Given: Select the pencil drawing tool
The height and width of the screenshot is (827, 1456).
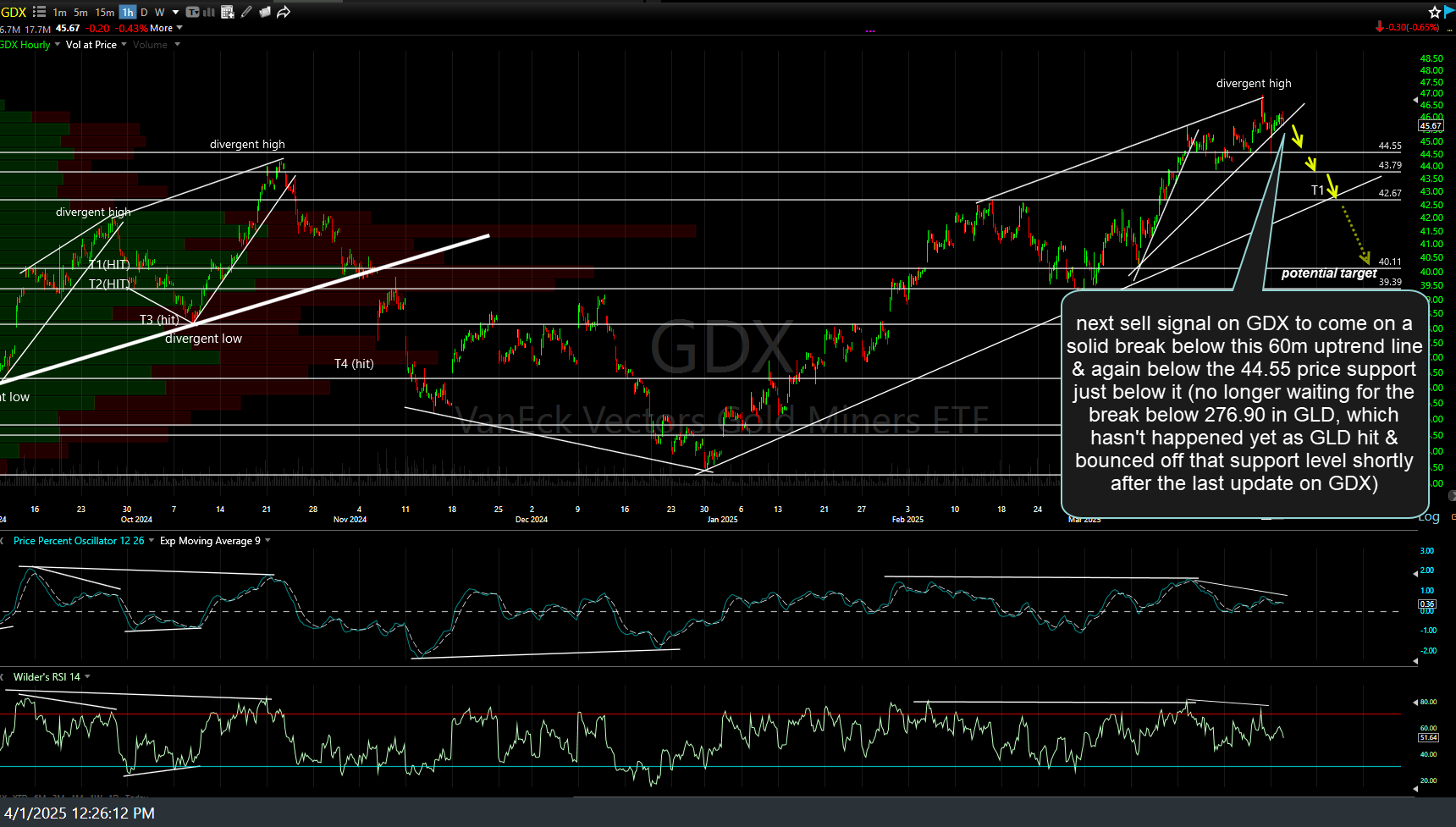Looking at the screenshot, I should pos(246,12).
